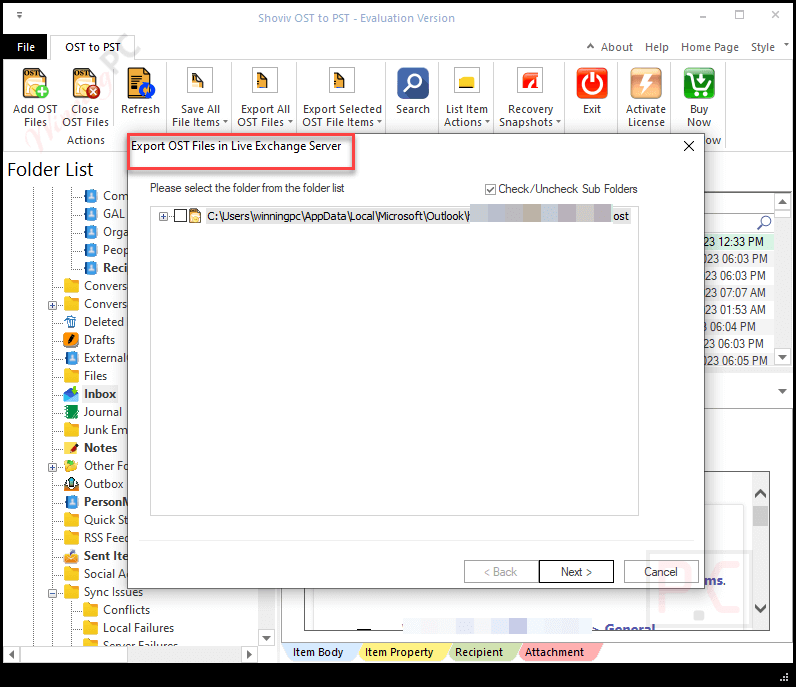Open the Attachment tab
Viewport: 797px width, 688px height.
click(555, 652)
